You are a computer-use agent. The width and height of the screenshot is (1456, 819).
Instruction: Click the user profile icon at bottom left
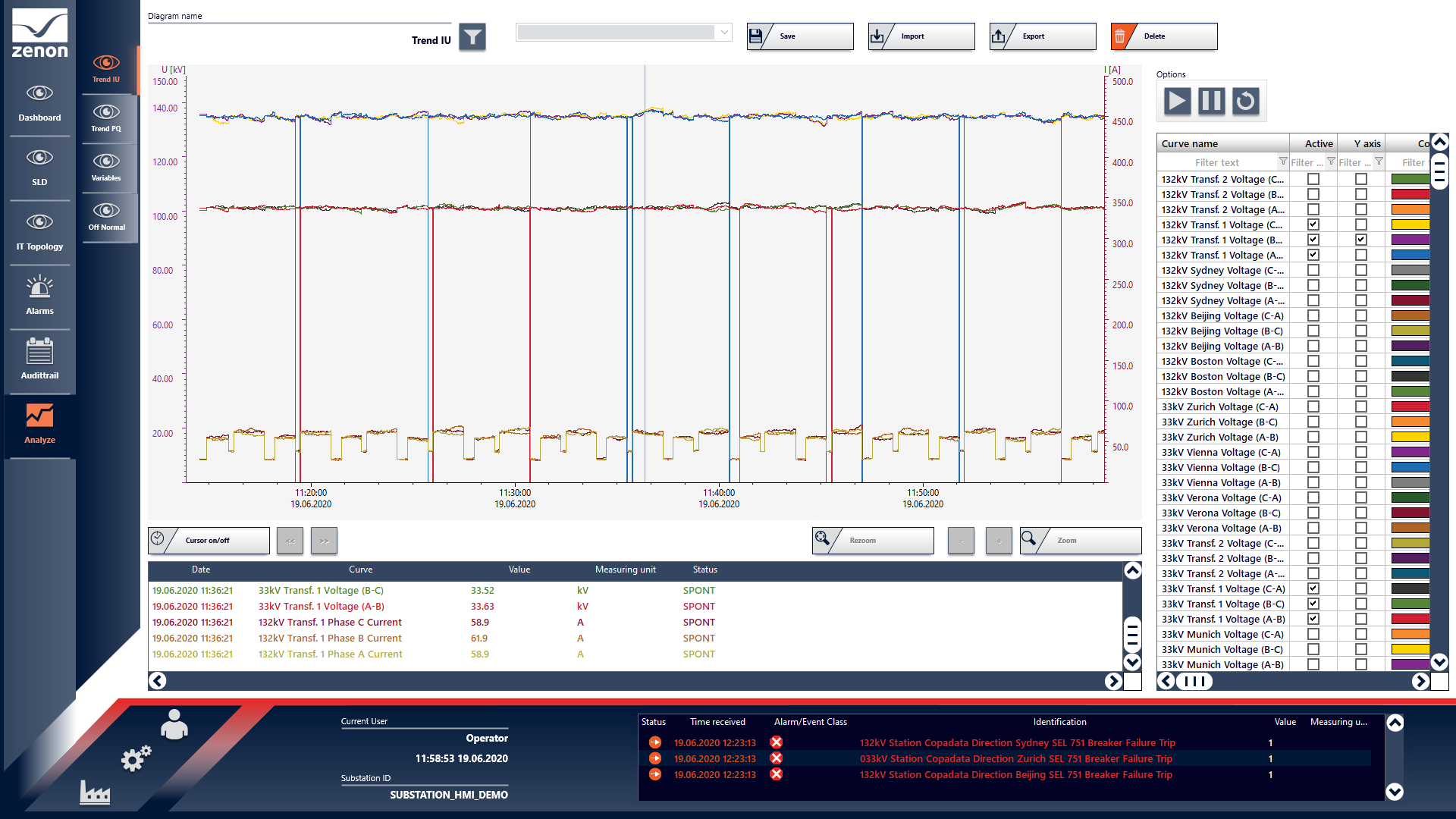pos(174,725)
